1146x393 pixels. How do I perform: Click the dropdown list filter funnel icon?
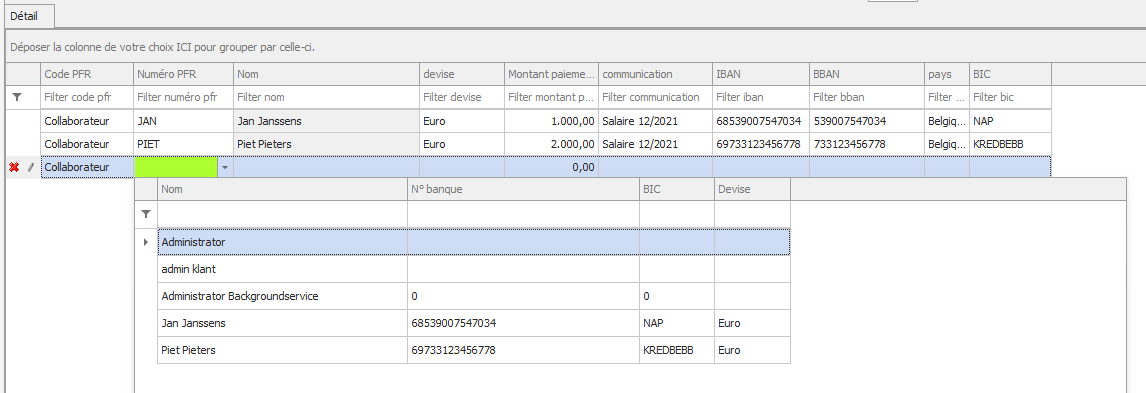[x=146, y=214]
